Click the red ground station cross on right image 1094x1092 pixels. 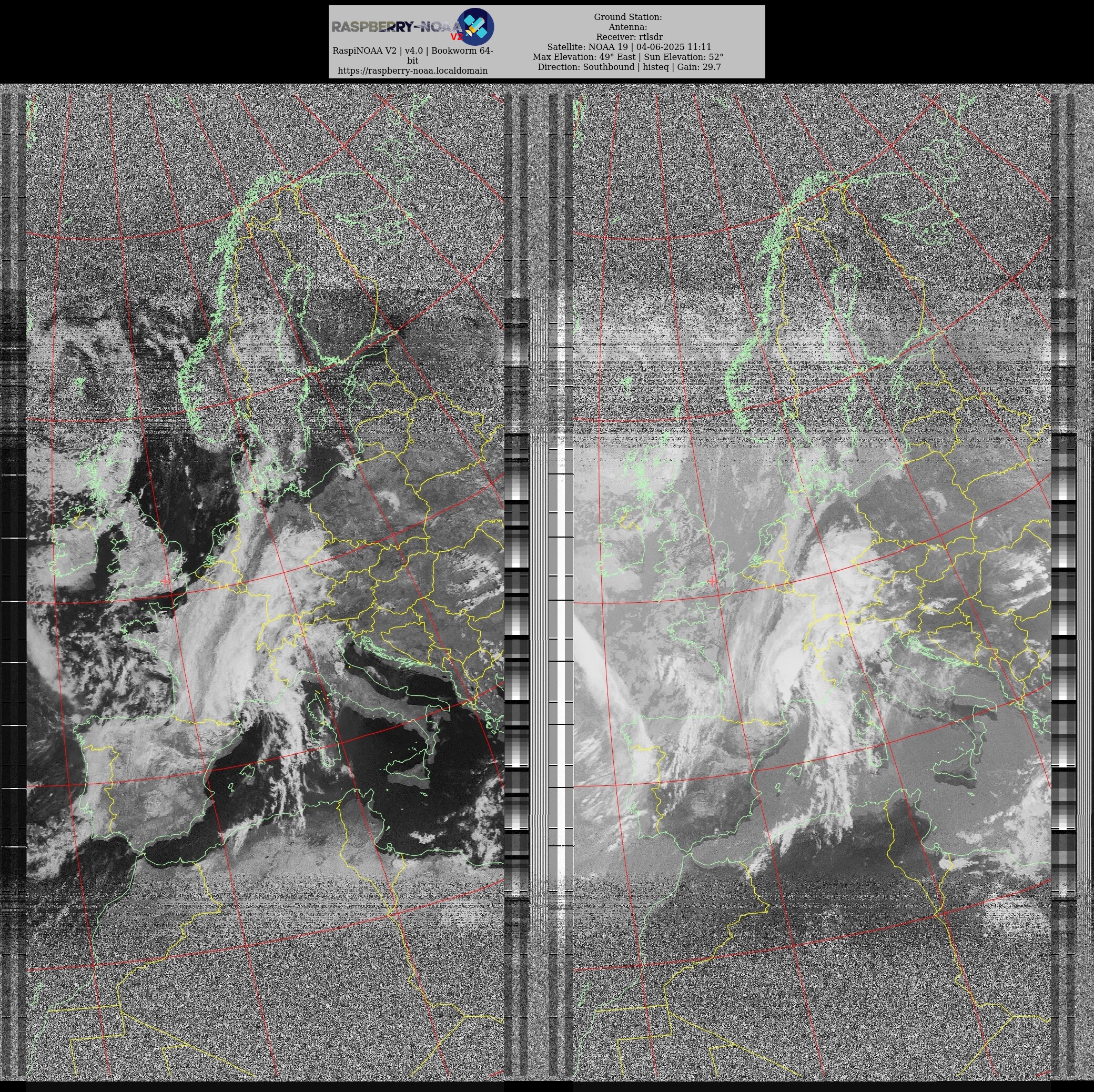point(712,581)
